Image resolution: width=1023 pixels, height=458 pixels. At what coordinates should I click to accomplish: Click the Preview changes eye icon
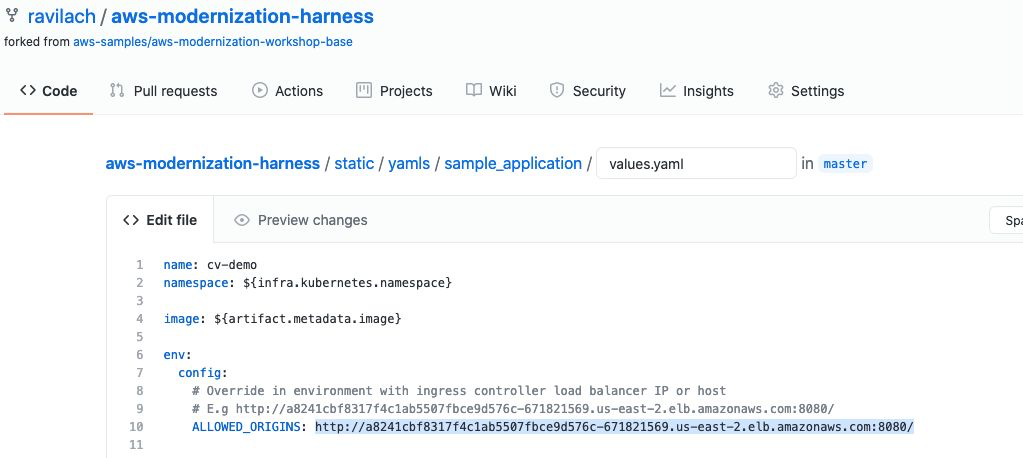coord(242,220)
